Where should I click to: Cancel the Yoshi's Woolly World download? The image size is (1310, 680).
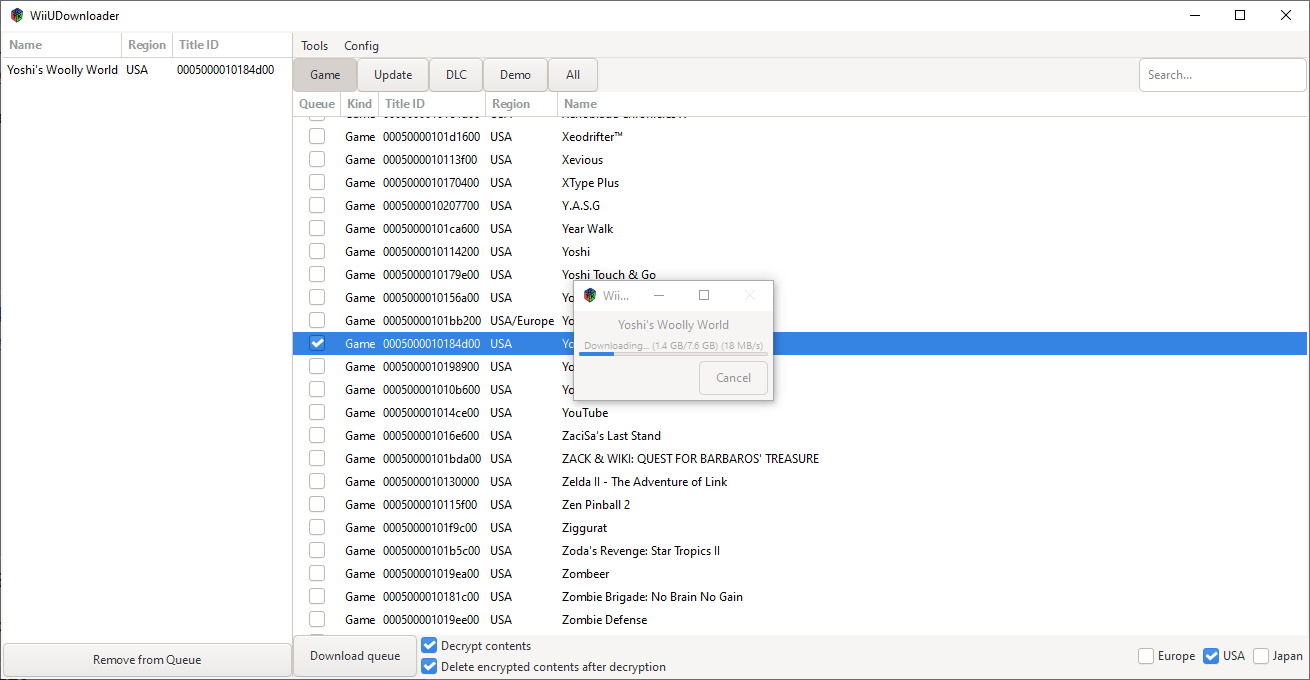click(733, 378)
